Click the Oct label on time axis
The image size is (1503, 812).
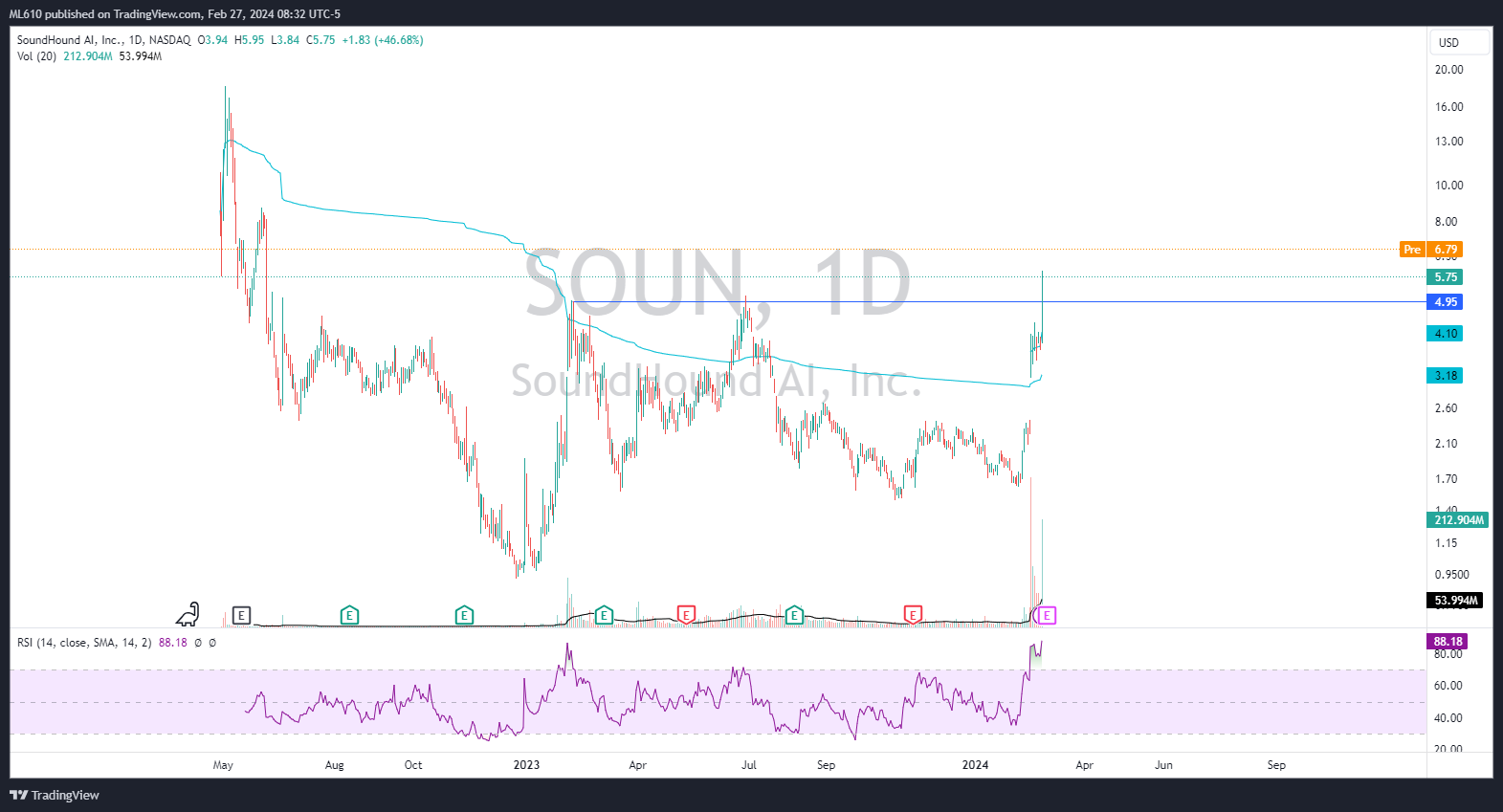coord(413,765)
